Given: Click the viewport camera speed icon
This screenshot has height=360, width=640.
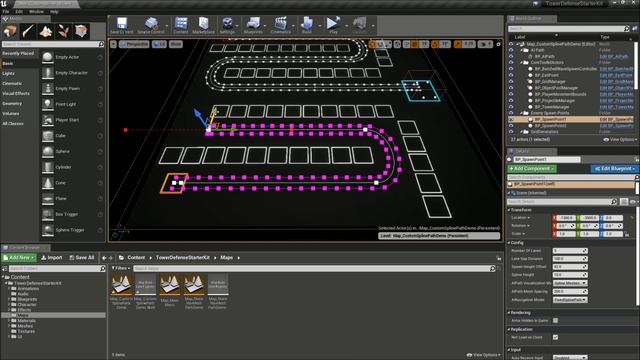Looking at the screenshot, I should (485, 44).
